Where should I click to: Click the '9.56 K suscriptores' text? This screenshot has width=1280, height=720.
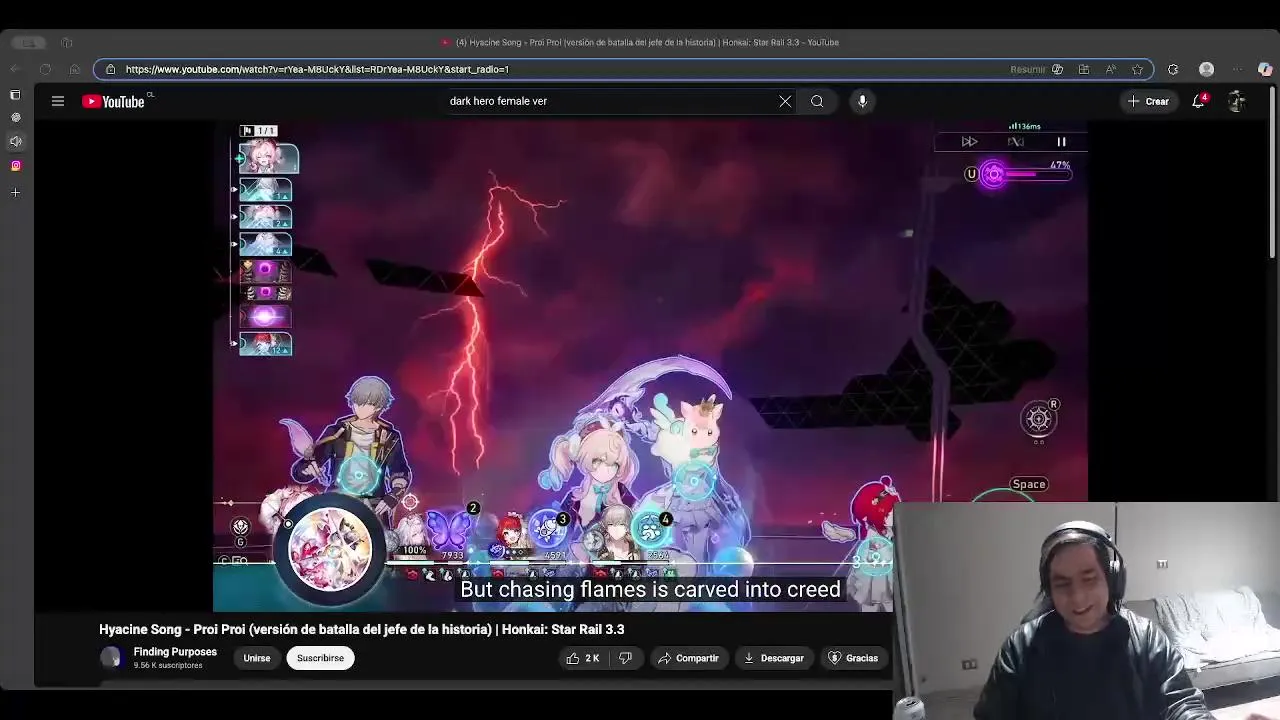tap(168, 665)
